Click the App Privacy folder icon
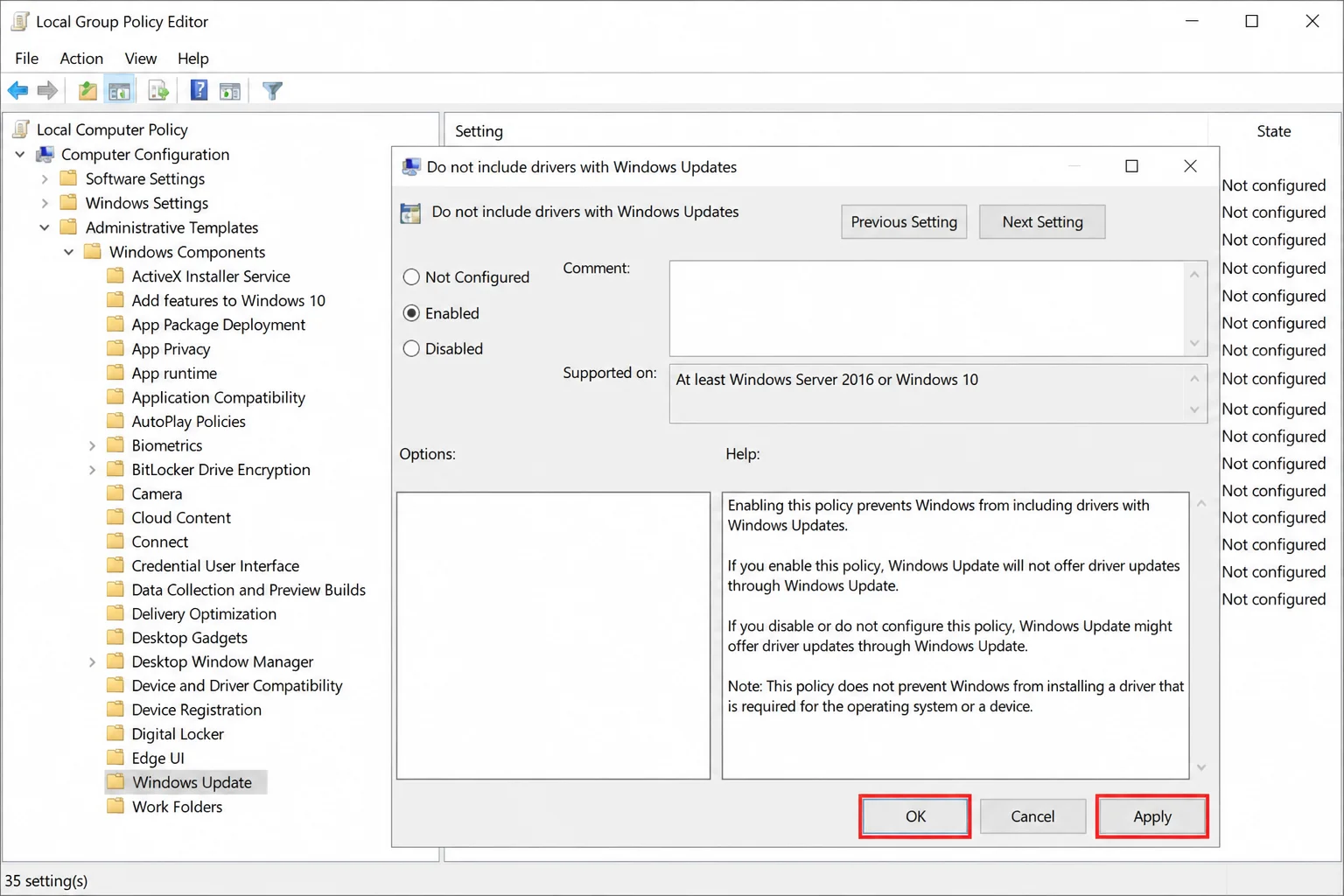This screenshot has height=896, width=1344. pos(115,348)
